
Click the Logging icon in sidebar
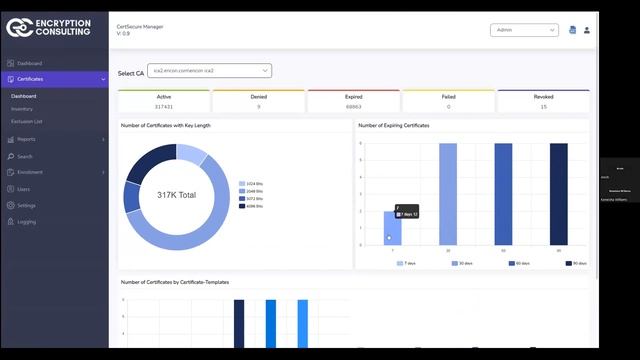pos(11,222)
